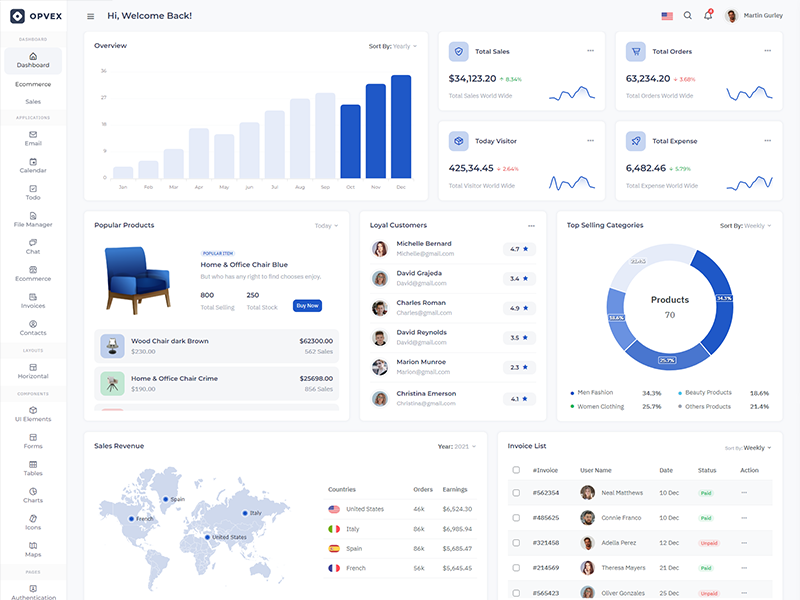Change Sales Revenue Year 2021 dropdown

click(x=457, y=446)
